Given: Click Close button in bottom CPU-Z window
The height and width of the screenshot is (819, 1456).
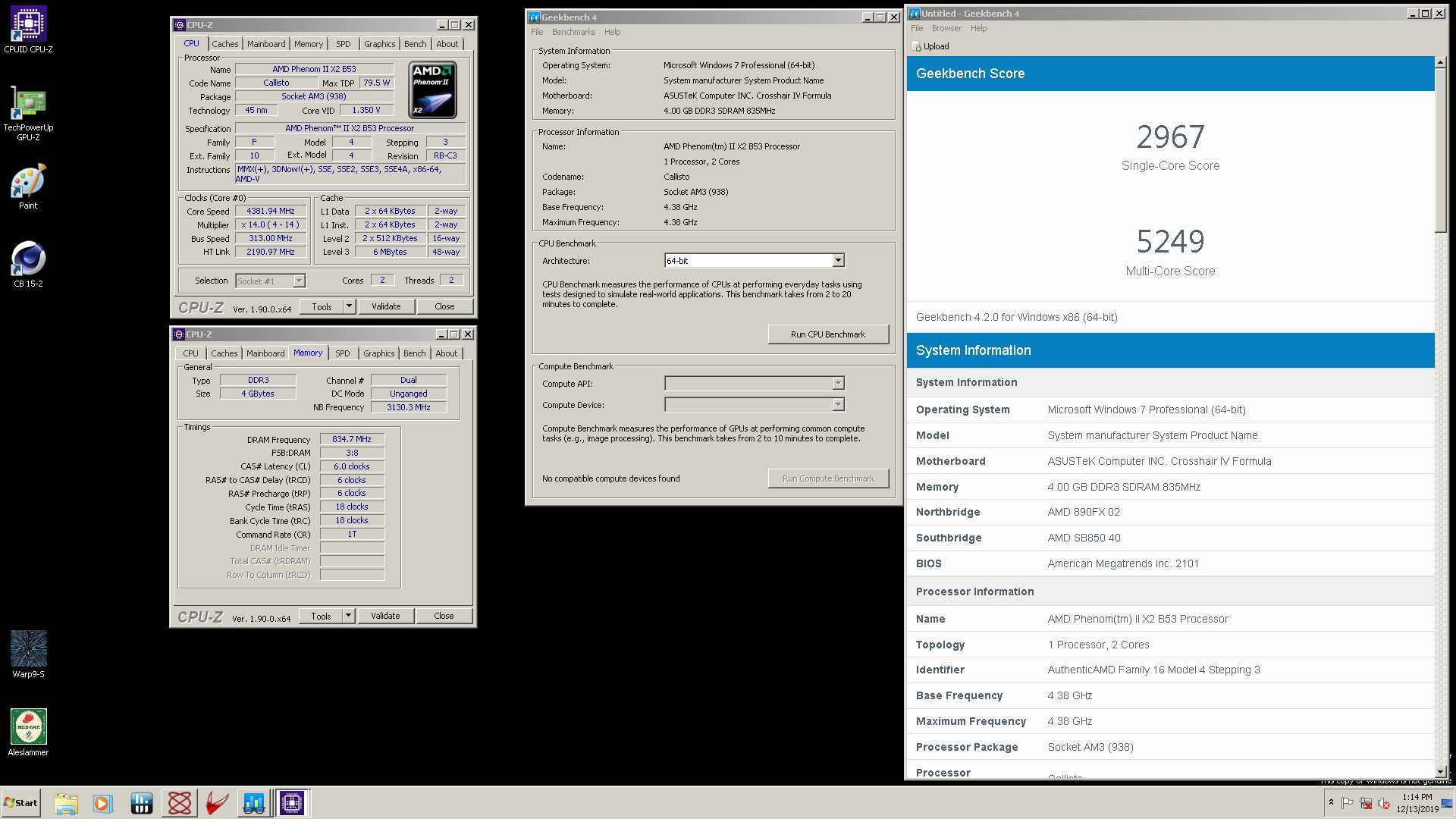Looking at the screenshot, I should 444,616.
